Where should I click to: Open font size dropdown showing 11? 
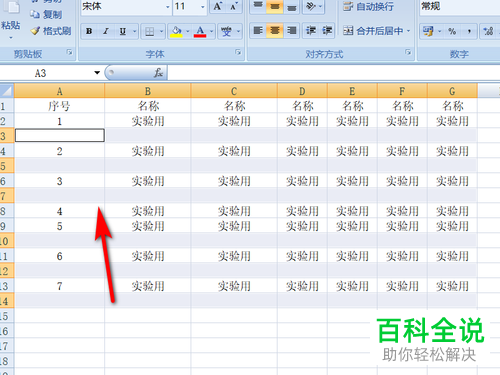click(202, 7)
